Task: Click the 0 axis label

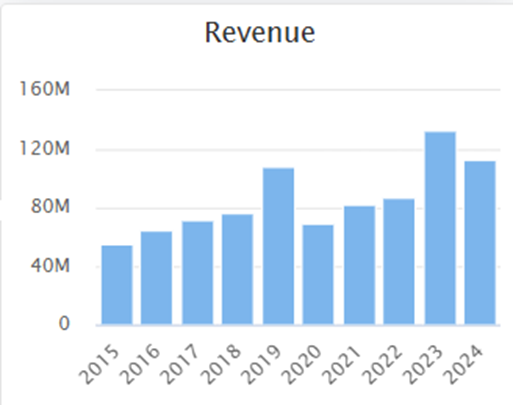Action: tap(64, 323)
